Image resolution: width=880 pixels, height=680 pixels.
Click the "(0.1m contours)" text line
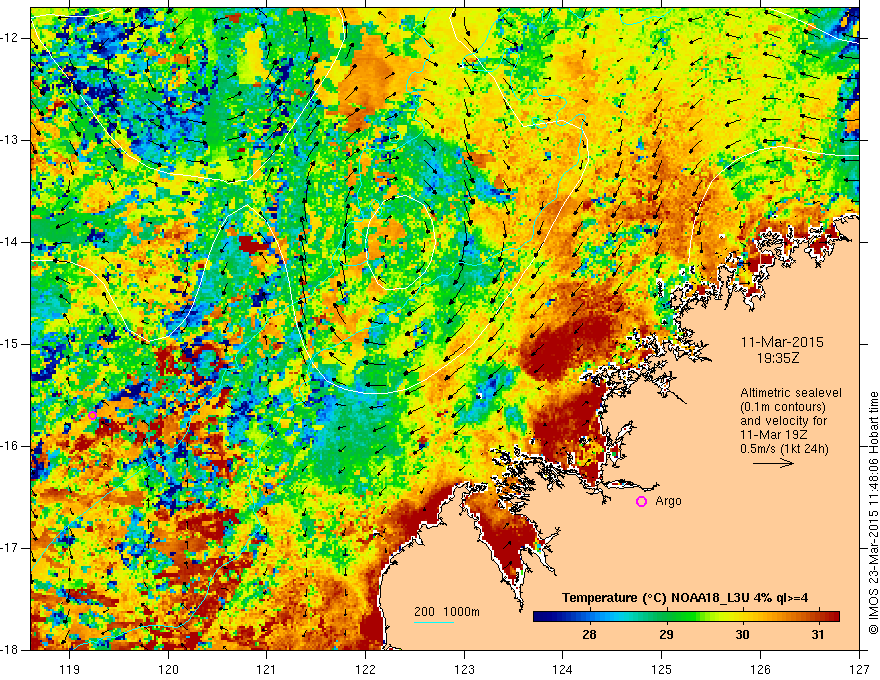(x=783, y=407)
